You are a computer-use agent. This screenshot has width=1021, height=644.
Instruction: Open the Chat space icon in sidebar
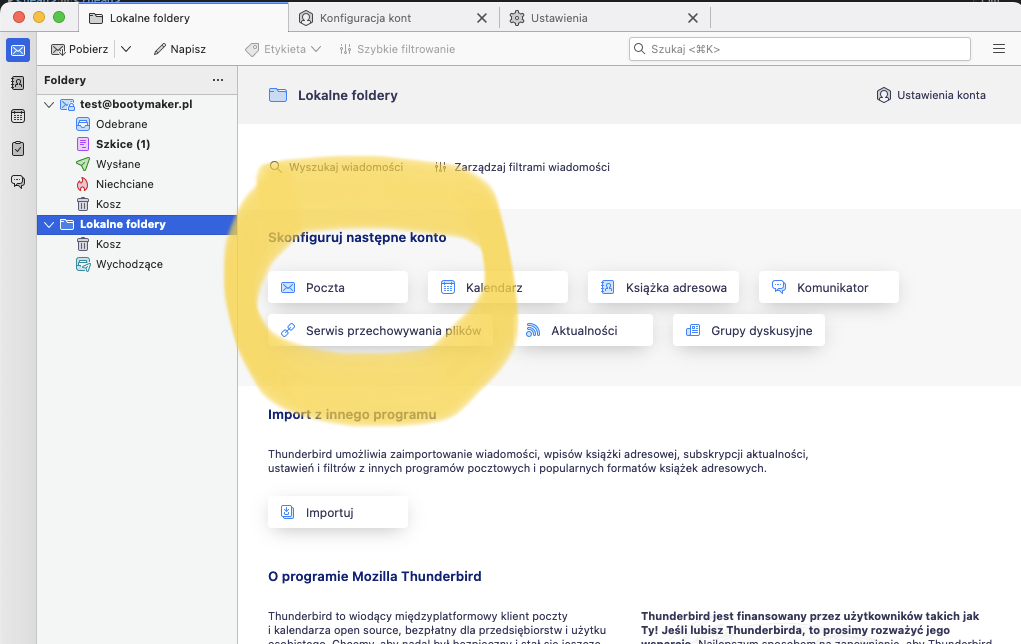point(17,181)
